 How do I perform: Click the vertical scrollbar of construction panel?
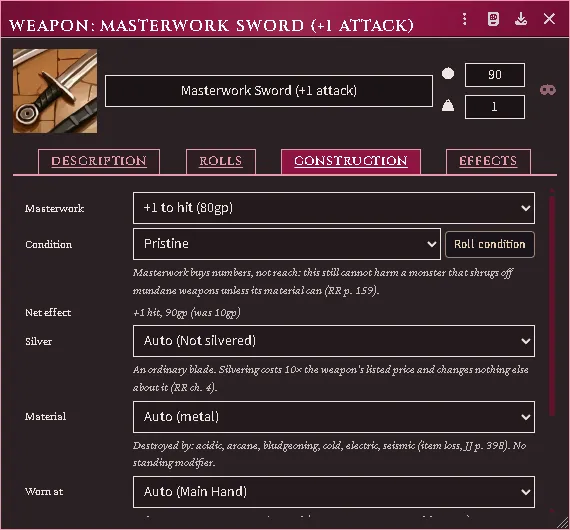(552, 305)
